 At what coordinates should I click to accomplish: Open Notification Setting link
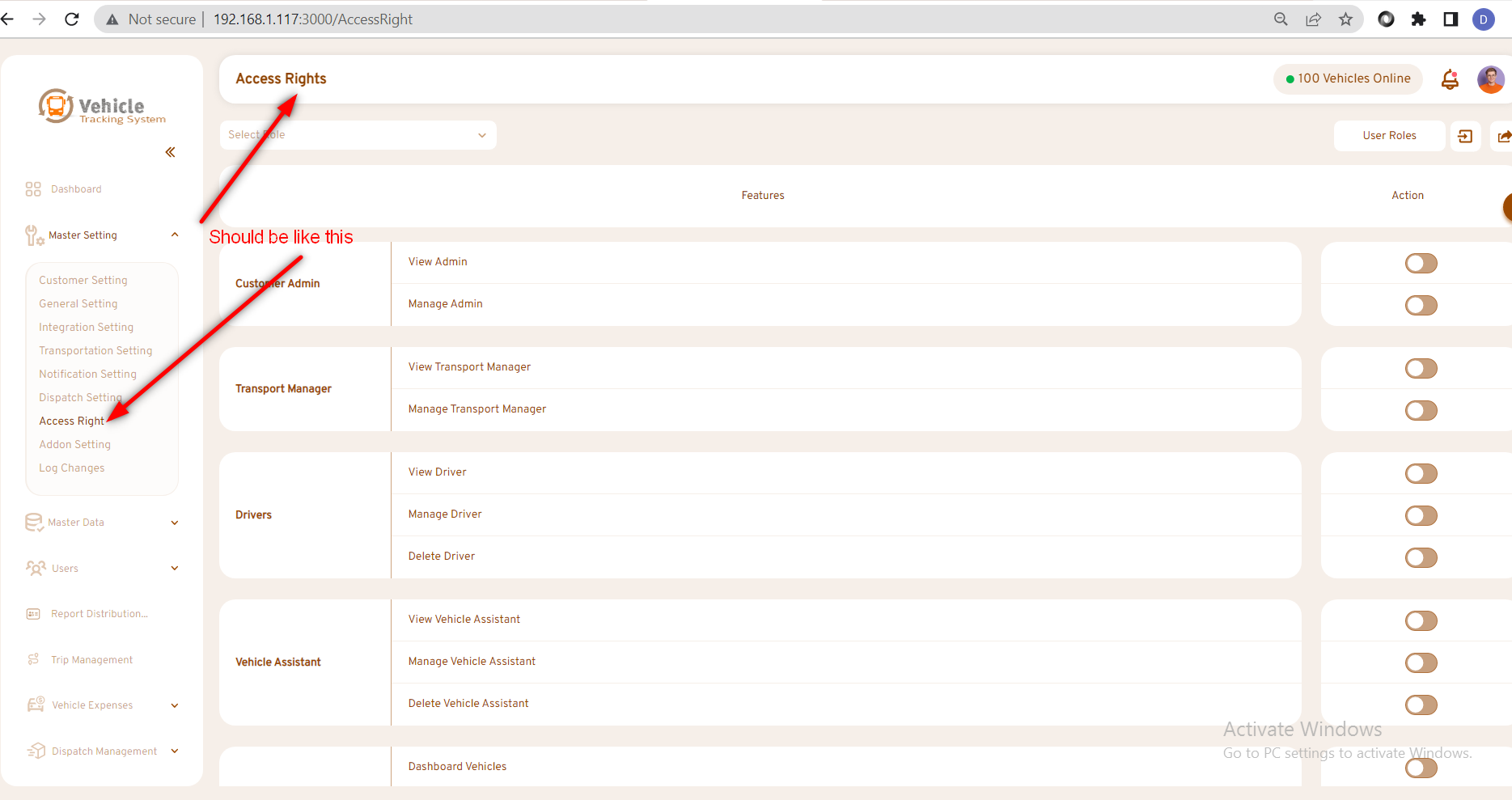pyautogui.click(x=87, y=375)
